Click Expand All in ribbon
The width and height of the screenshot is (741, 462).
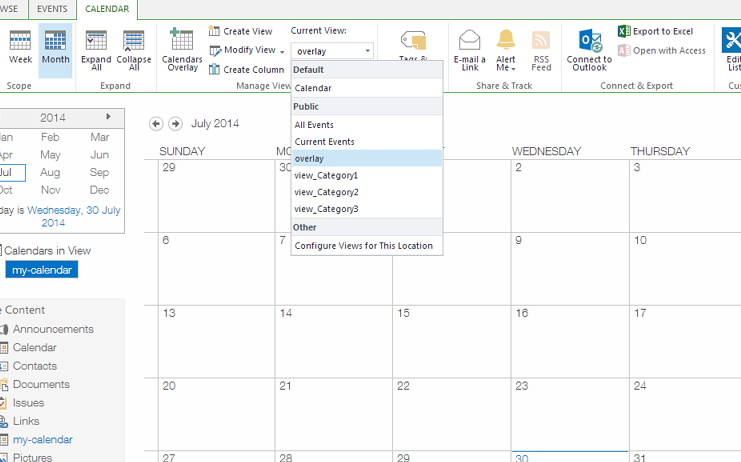point(96,50)
